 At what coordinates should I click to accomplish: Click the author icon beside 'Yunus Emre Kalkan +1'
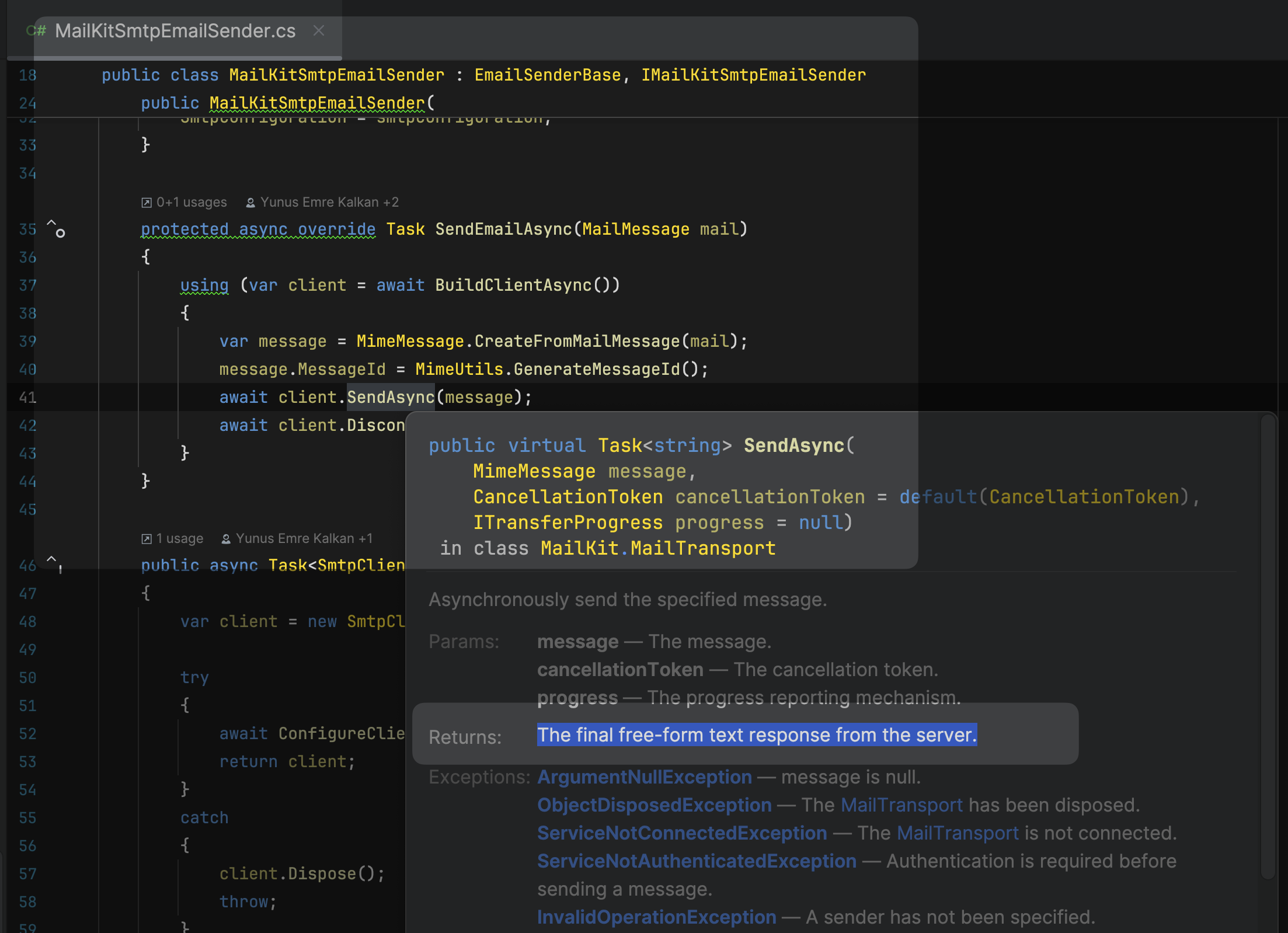point(226,539)
